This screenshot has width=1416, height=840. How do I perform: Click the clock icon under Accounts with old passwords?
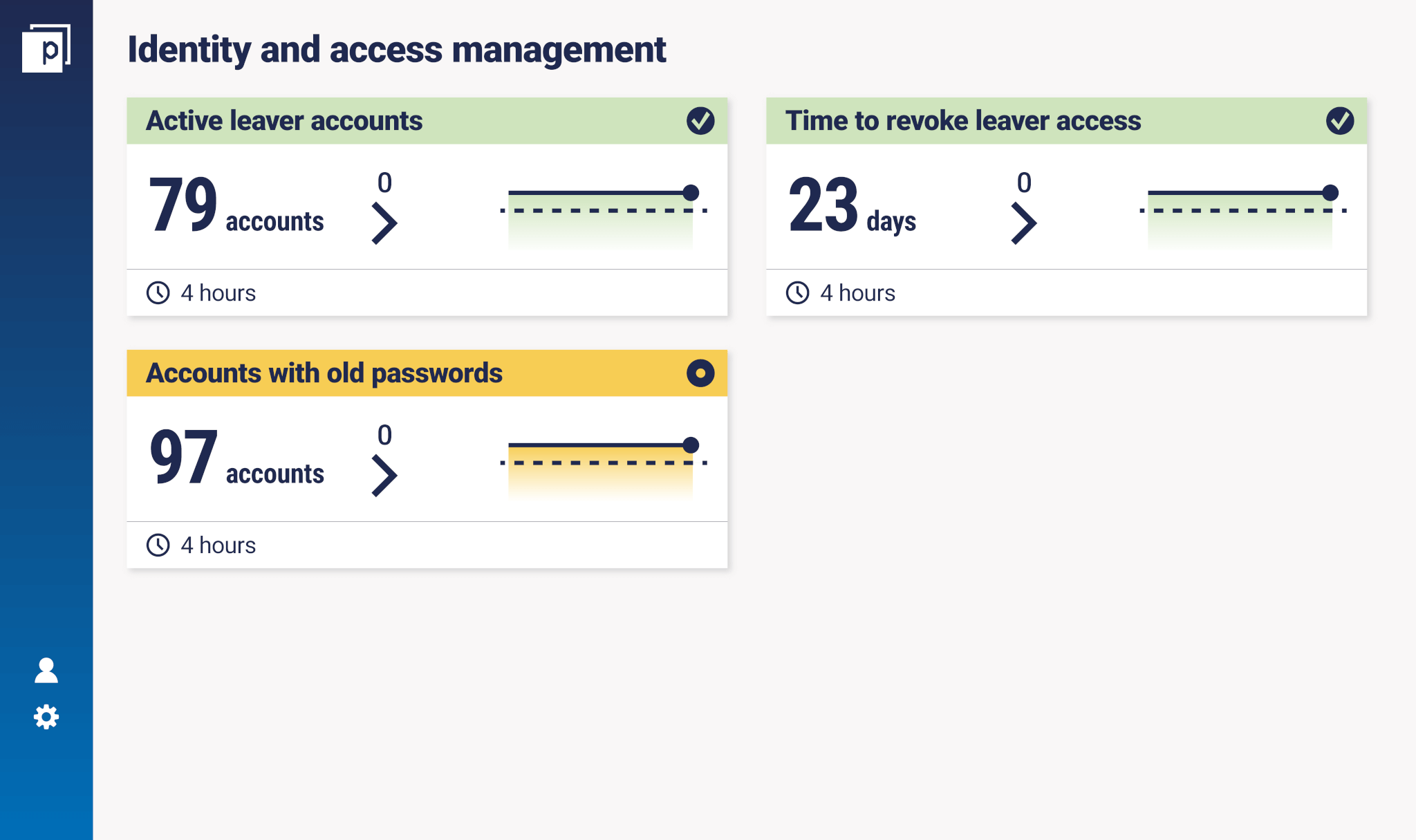click(159, 544)
